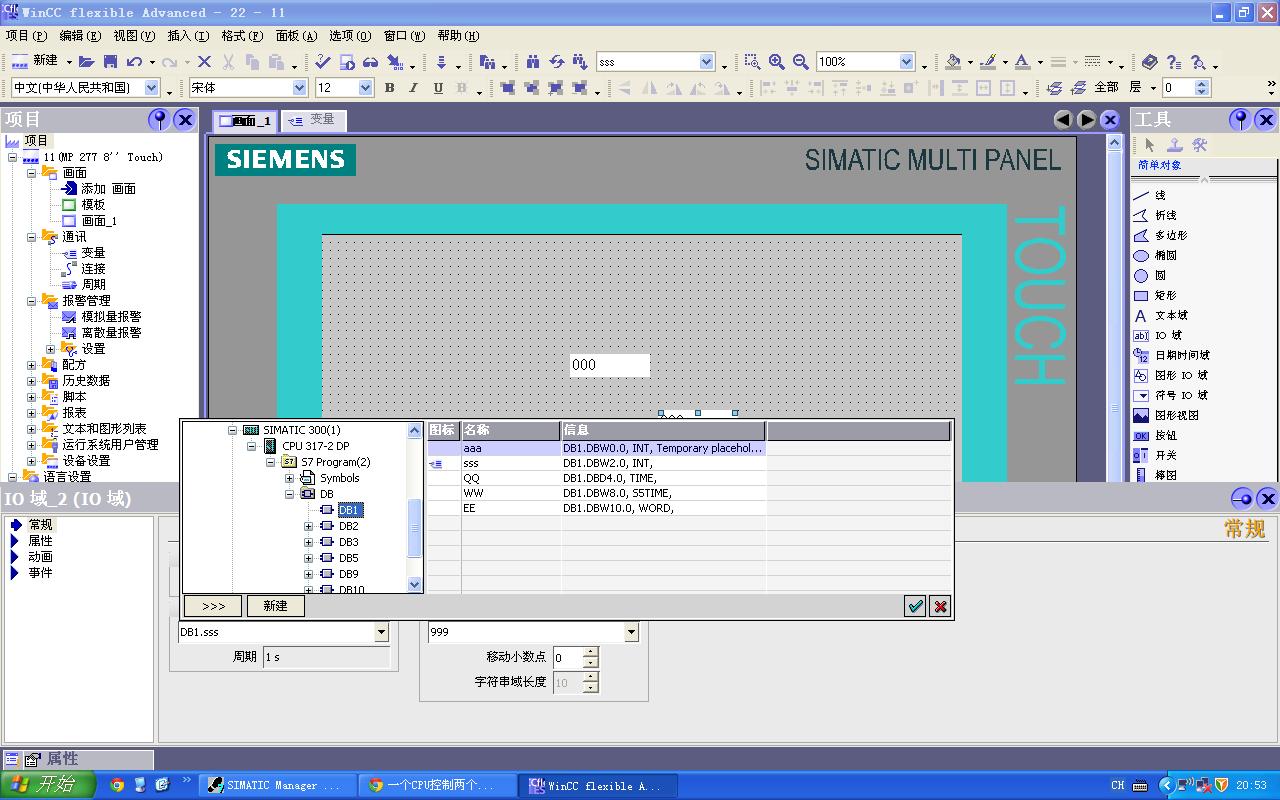
Task: Click the 000 IO field on the canvas
Action: [x=610, y=365]
